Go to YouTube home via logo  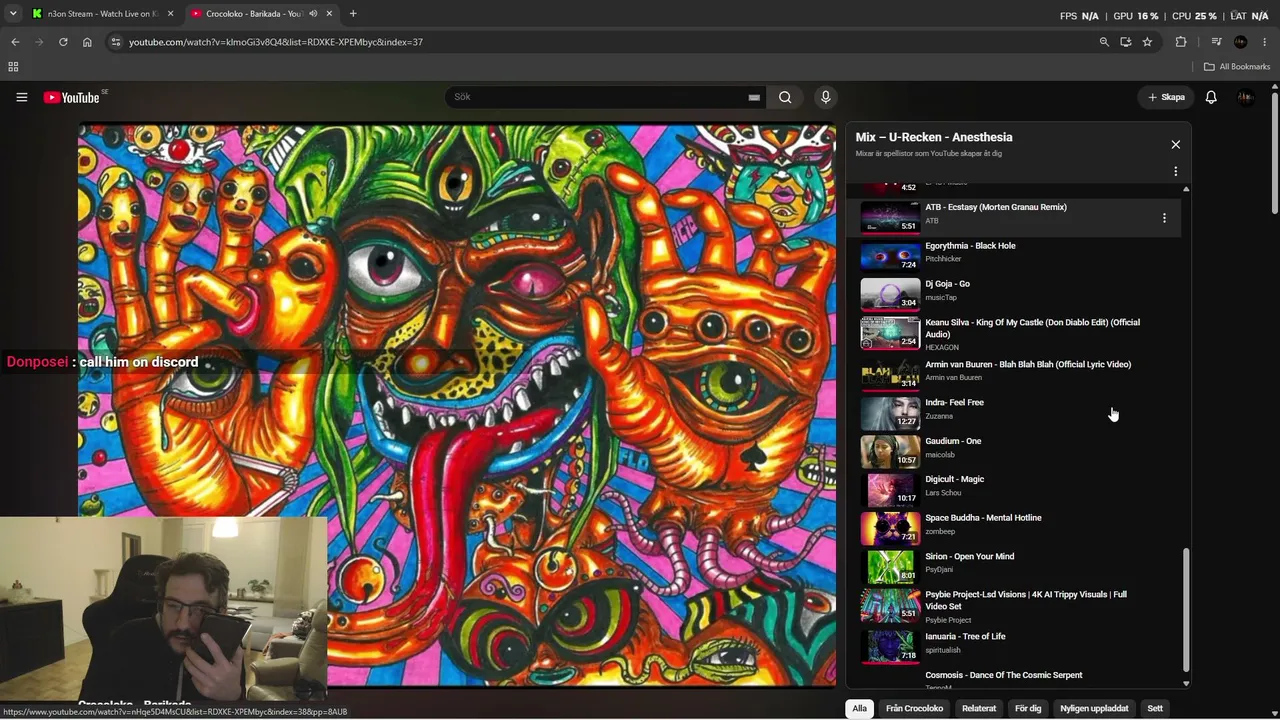72,97
